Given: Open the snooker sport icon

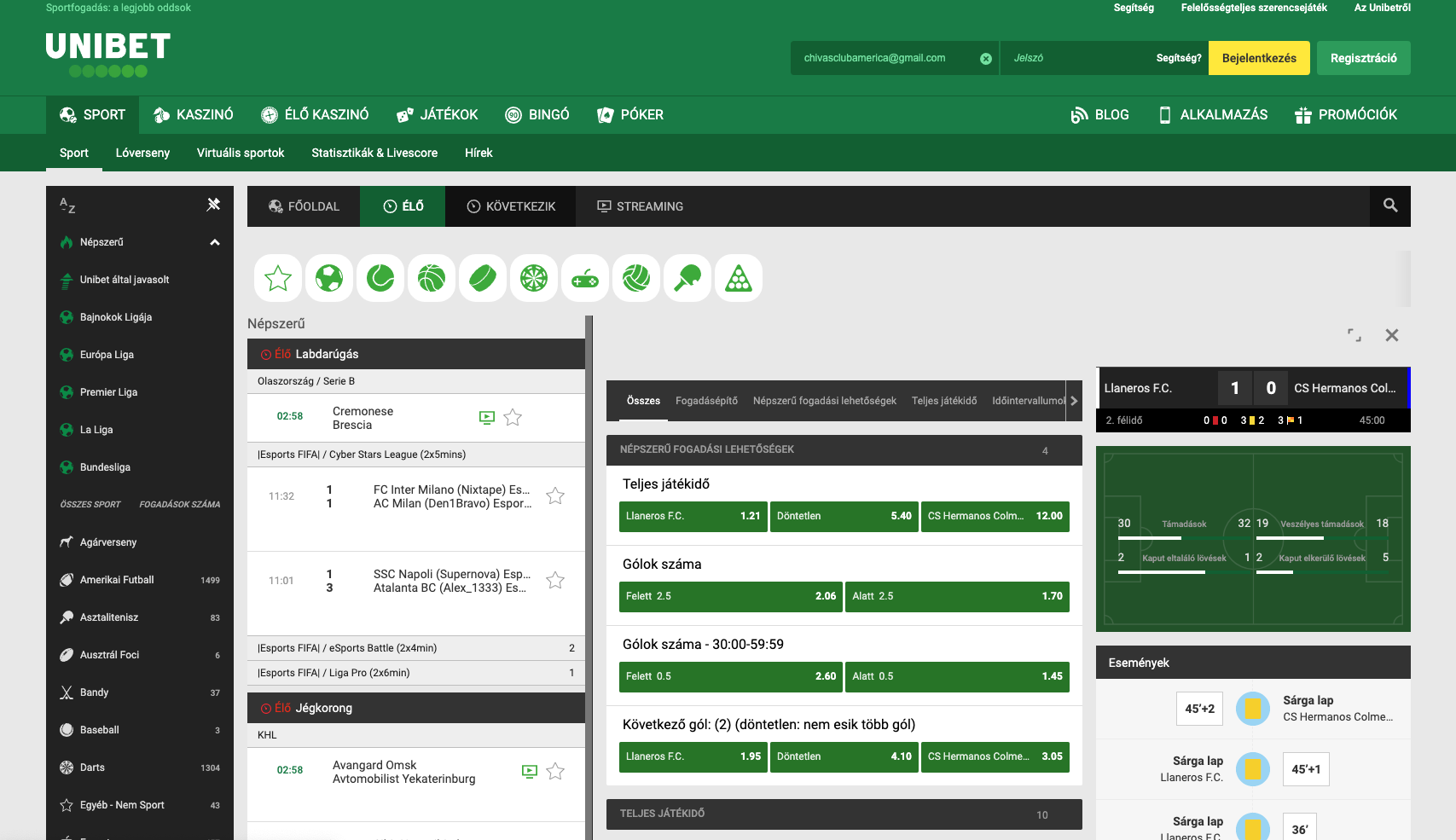Looking at the screenshot, I should tap(739, 278).
